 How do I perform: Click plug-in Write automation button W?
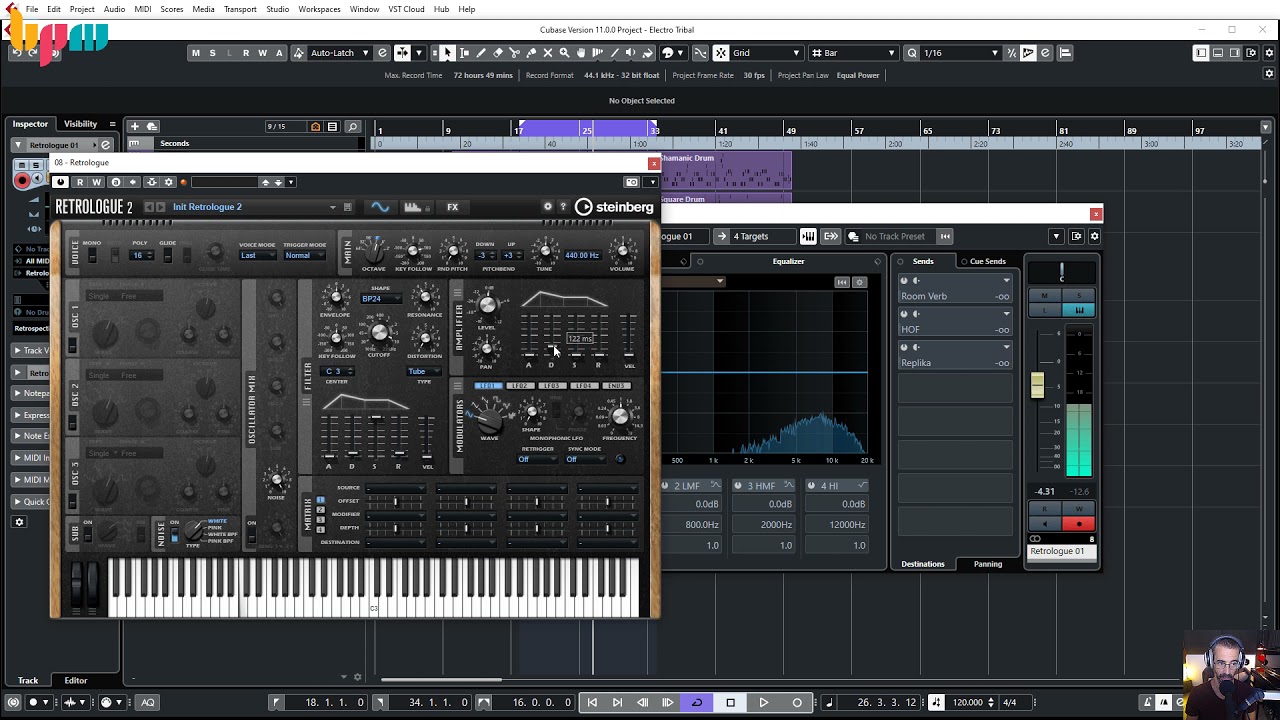[x=97, y=182]
